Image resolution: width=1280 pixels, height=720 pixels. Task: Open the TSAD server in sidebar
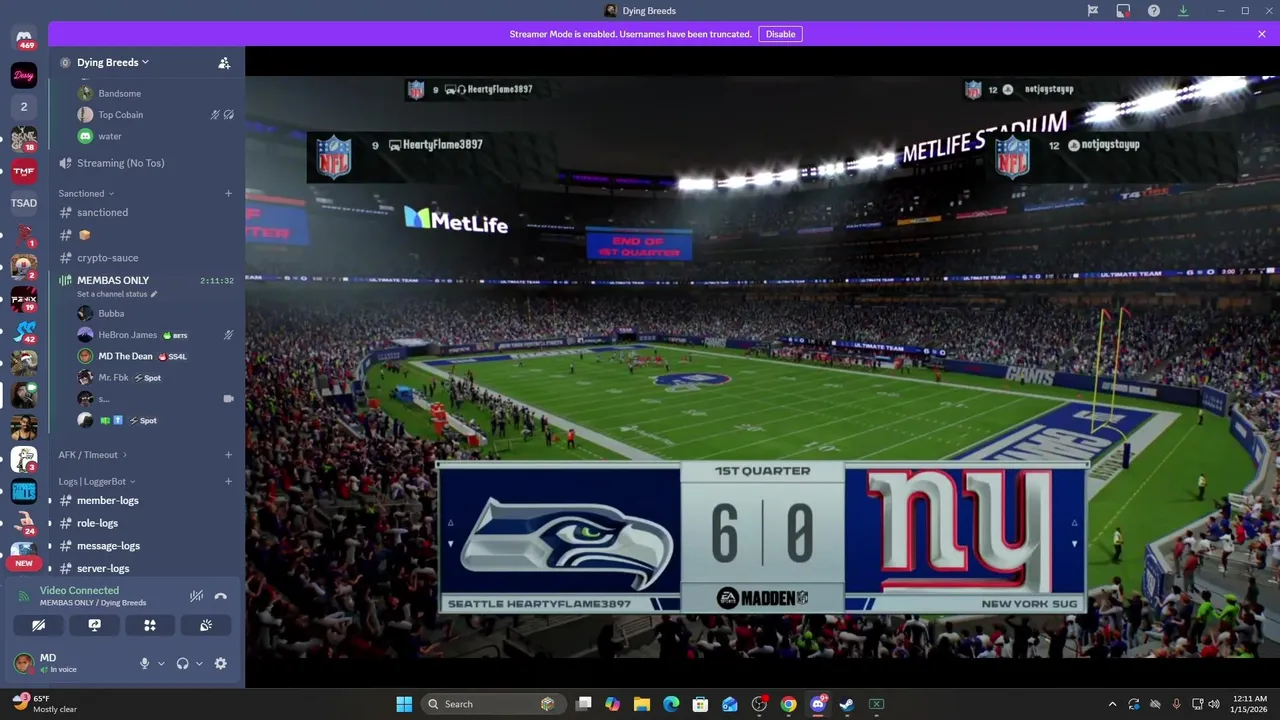[x=24, y=203]
